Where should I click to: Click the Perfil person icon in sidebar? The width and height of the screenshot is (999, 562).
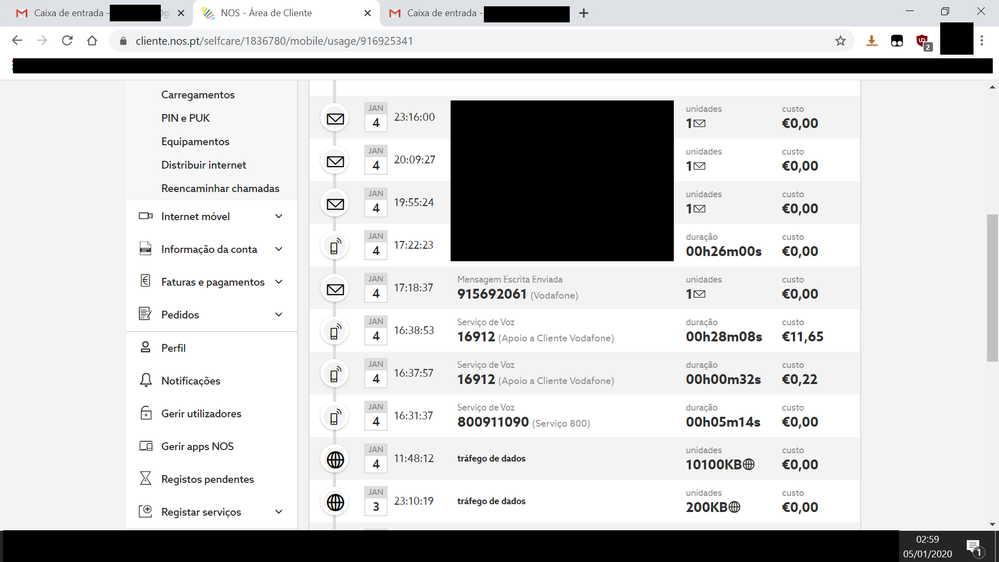click(x=146, y=348)
